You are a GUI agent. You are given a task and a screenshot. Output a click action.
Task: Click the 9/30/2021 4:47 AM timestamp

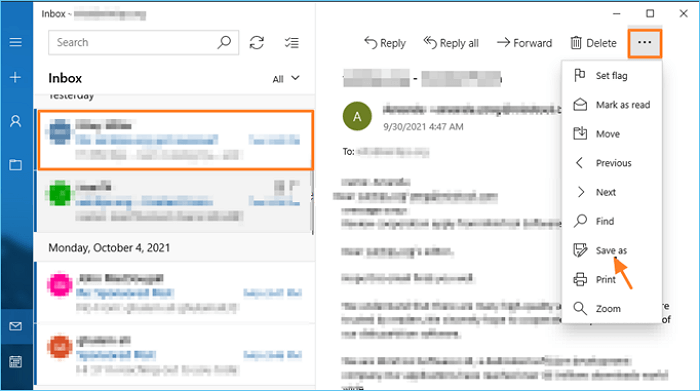[x=423, y=127]
